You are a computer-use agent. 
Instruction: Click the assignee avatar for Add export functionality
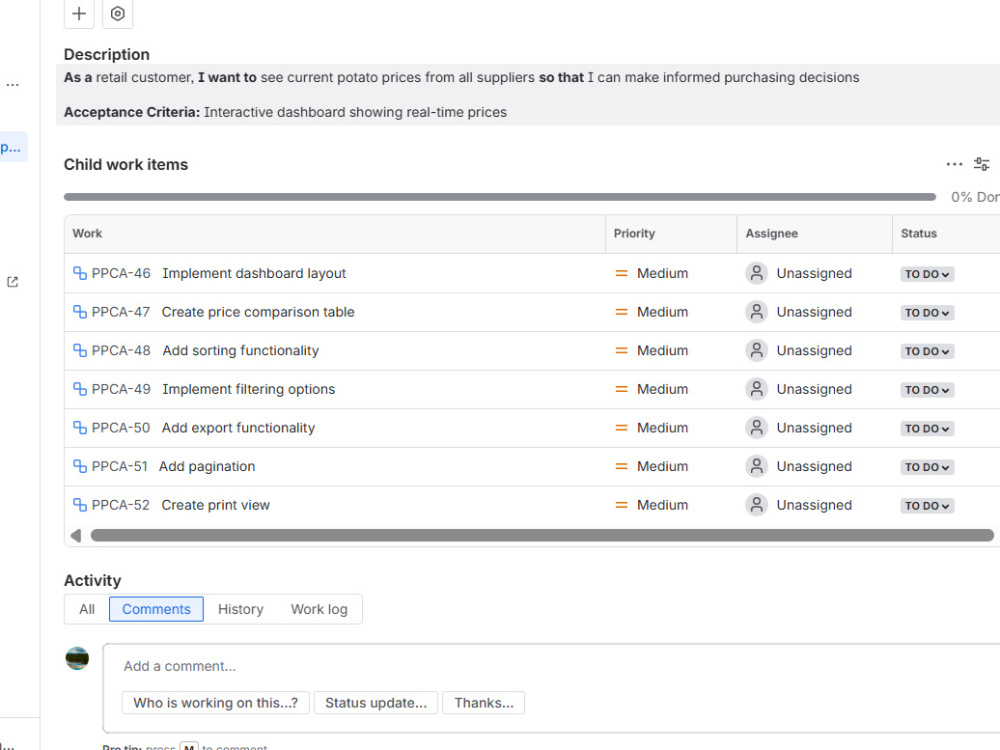pos(756,428)
